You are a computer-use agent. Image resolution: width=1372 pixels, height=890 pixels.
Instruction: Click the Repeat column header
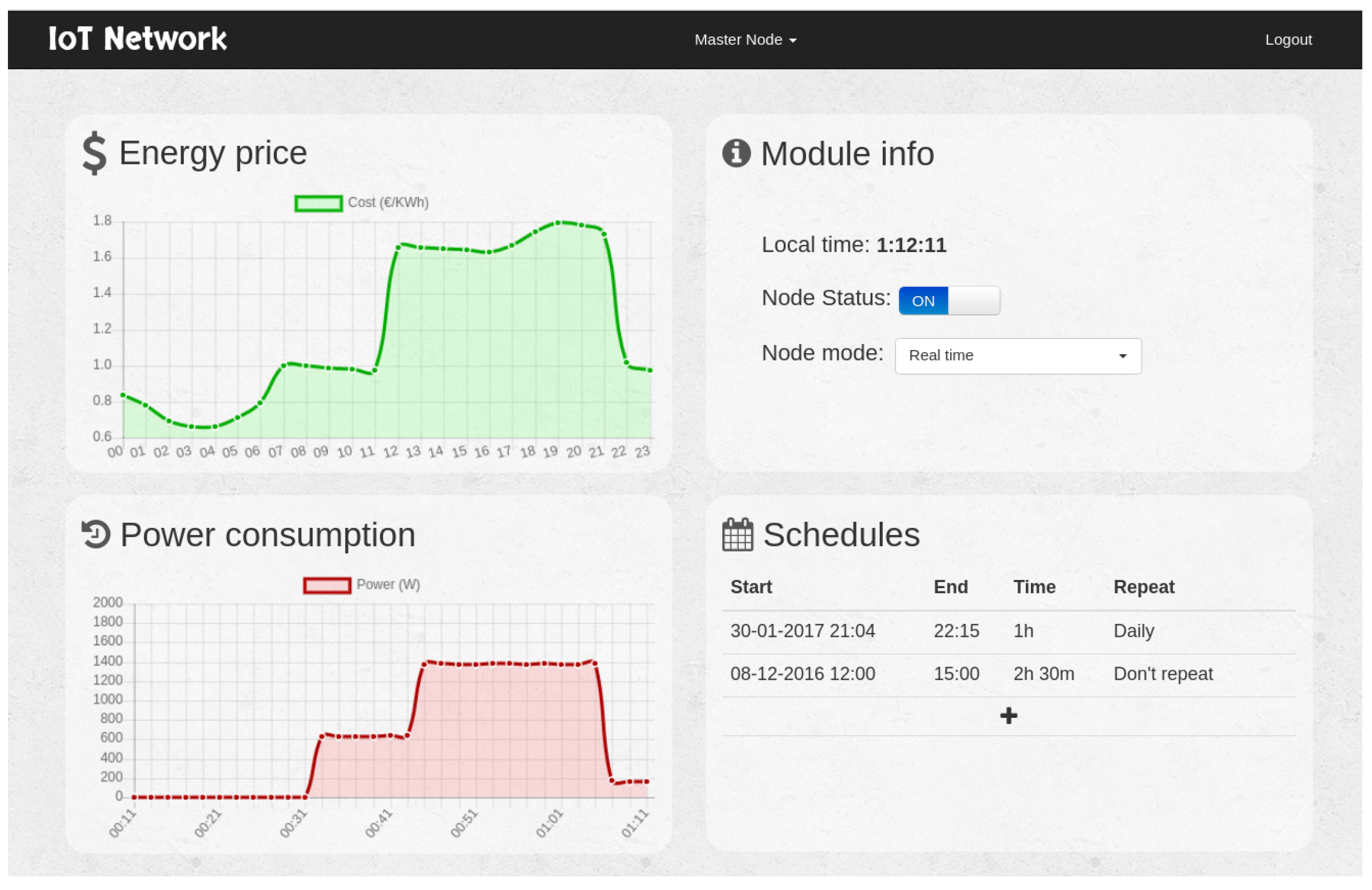pos(1144,587)
